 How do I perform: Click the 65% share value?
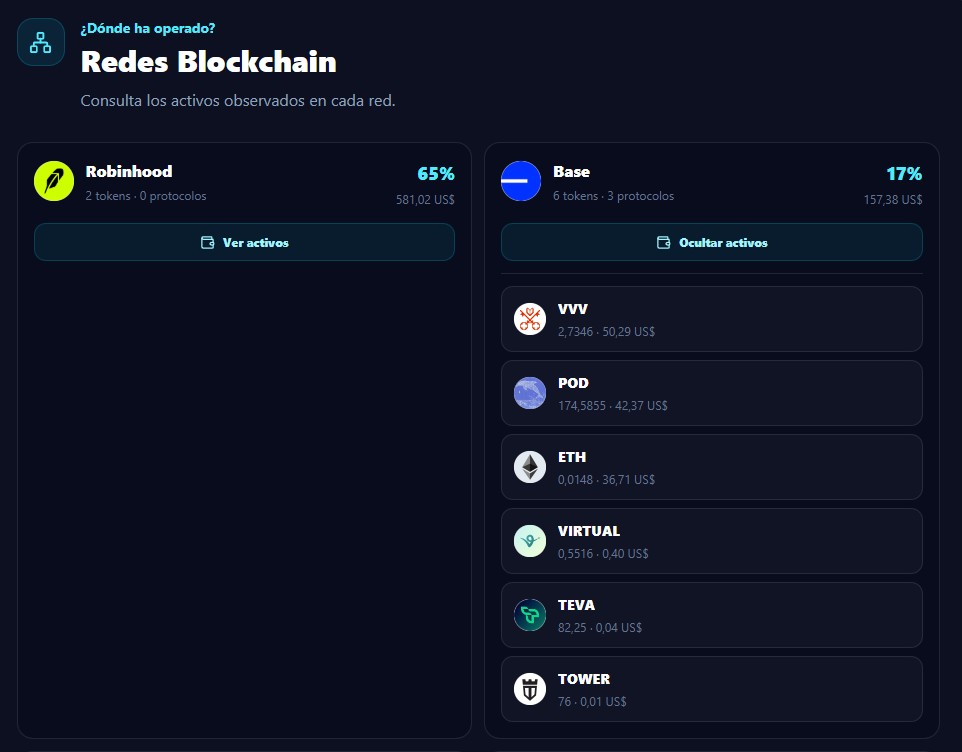coord(436,174)
